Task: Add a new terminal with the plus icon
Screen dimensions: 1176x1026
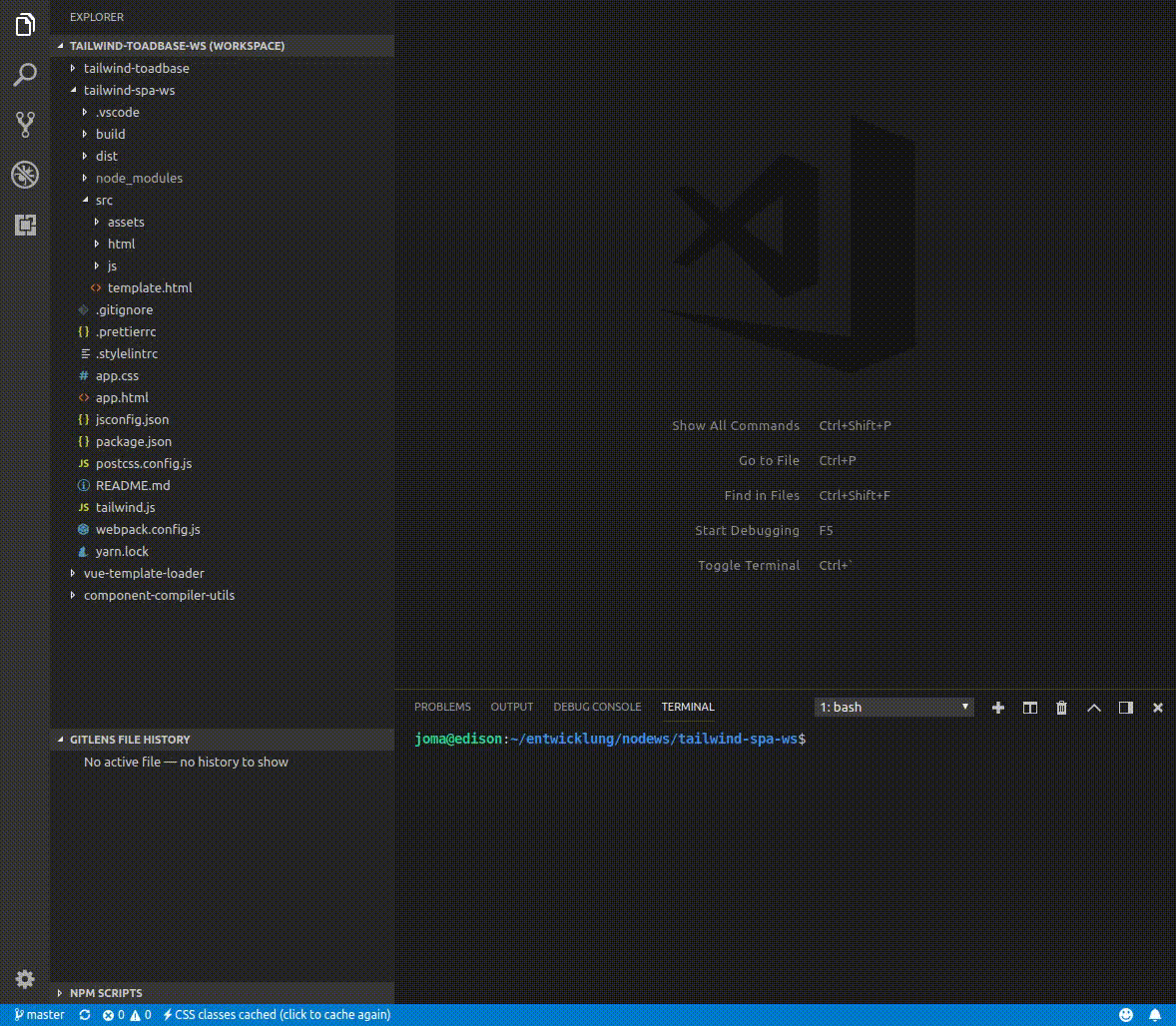Action: [x=997, y=708]
